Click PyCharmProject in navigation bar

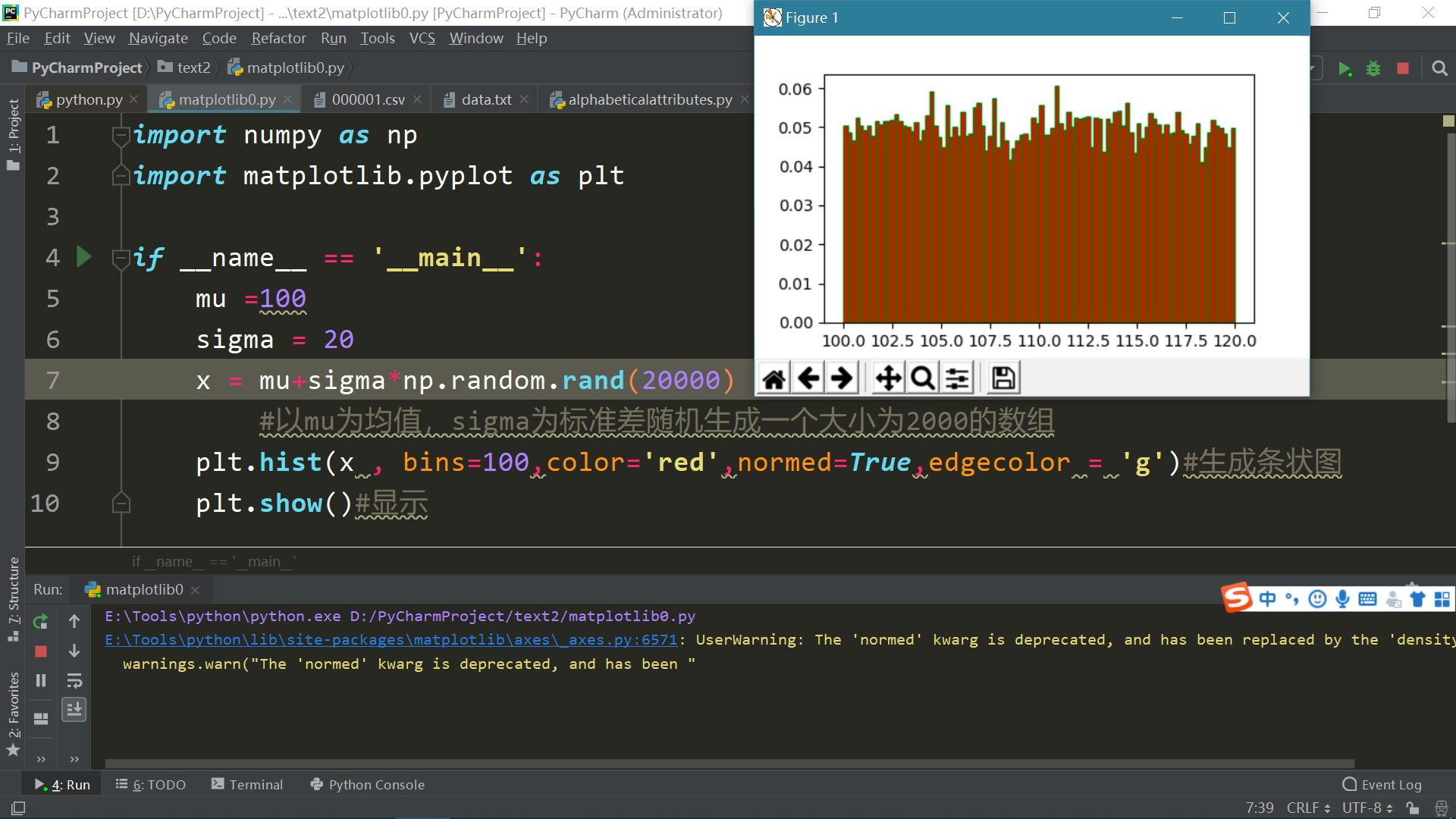pos(77,67)
